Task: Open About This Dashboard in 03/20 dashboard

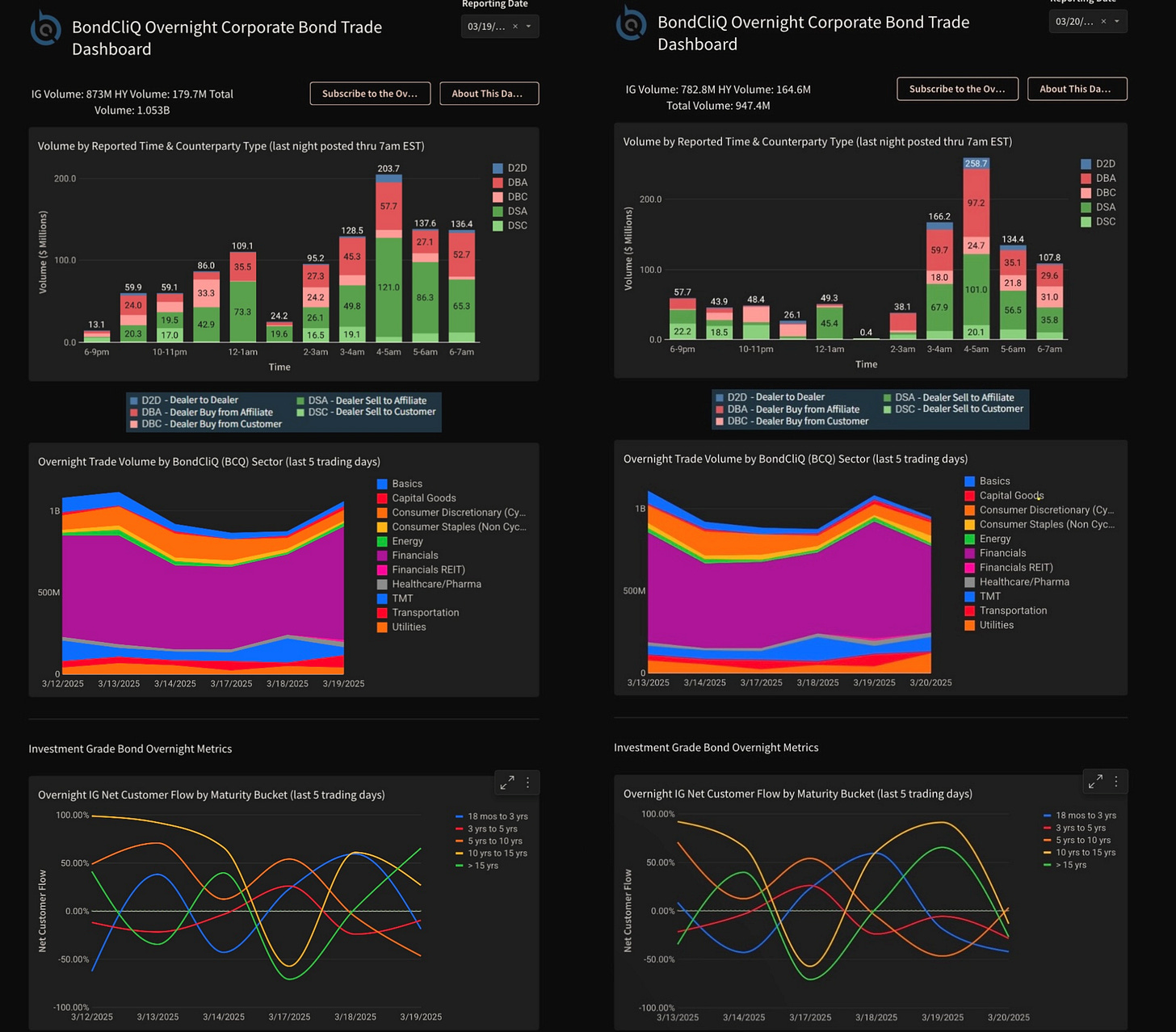Action: 1077,89
